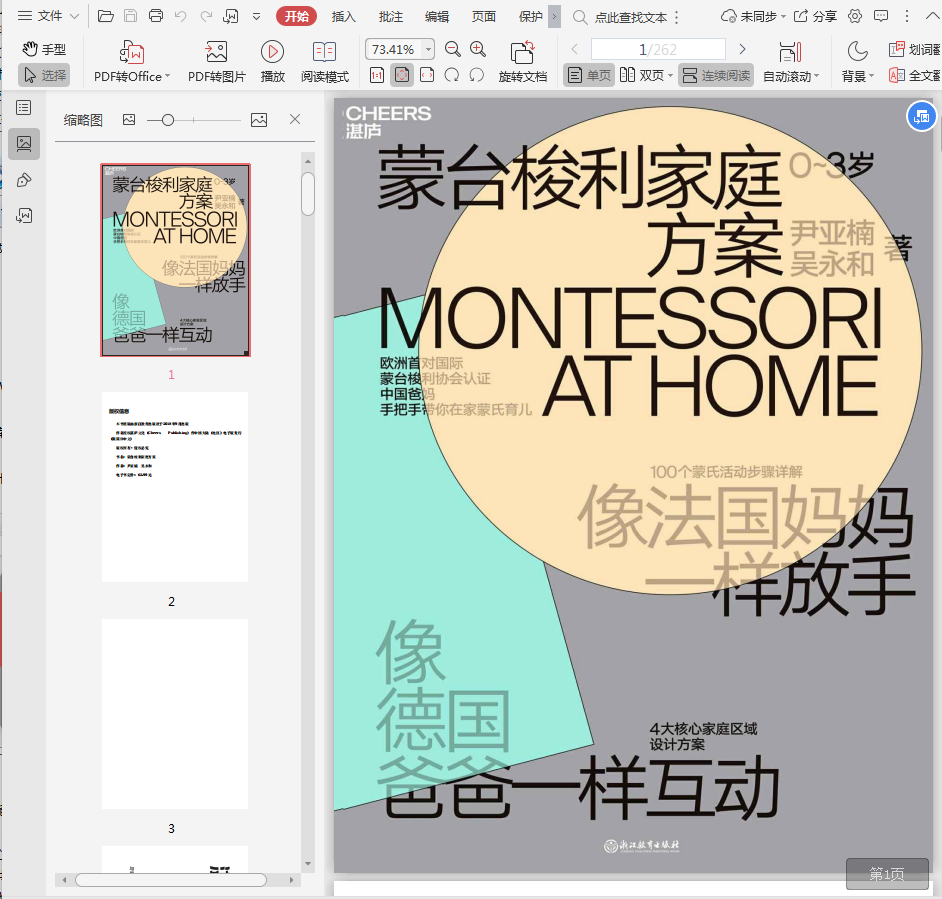Select the 开始 ribbon tab

coord(296,16)
